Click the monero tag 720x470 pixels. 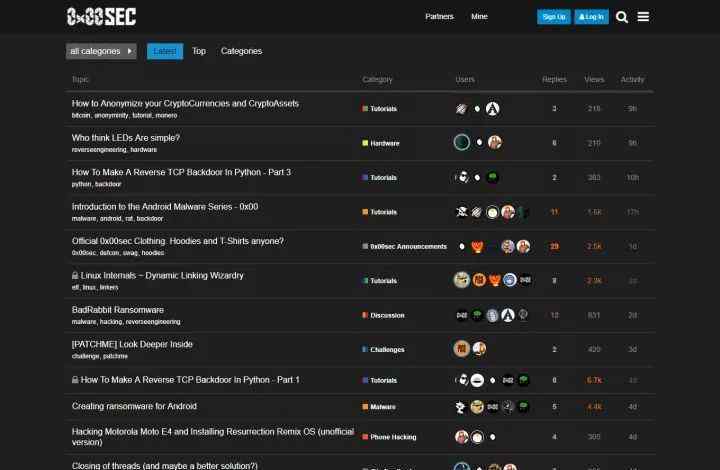(x=166, y=116)
